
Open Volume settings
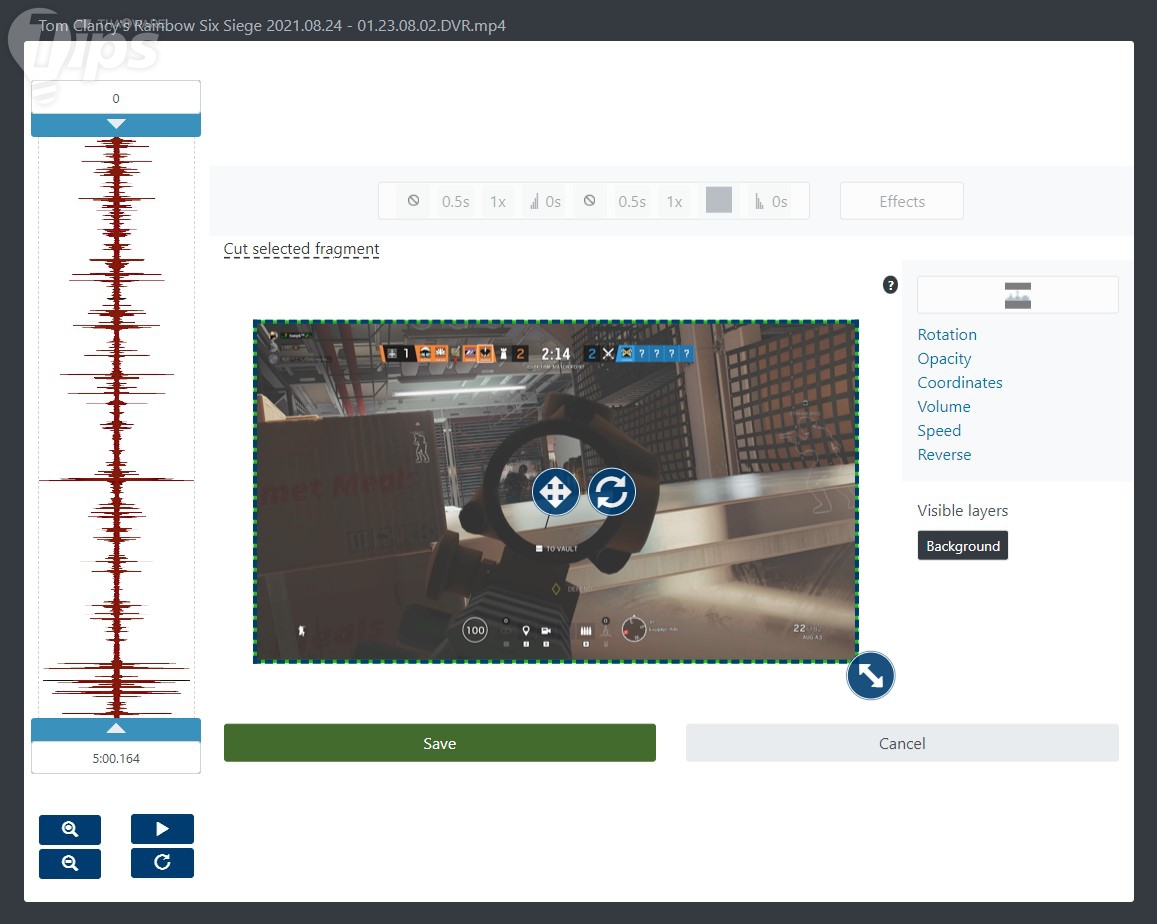click(x=944, y=407)
